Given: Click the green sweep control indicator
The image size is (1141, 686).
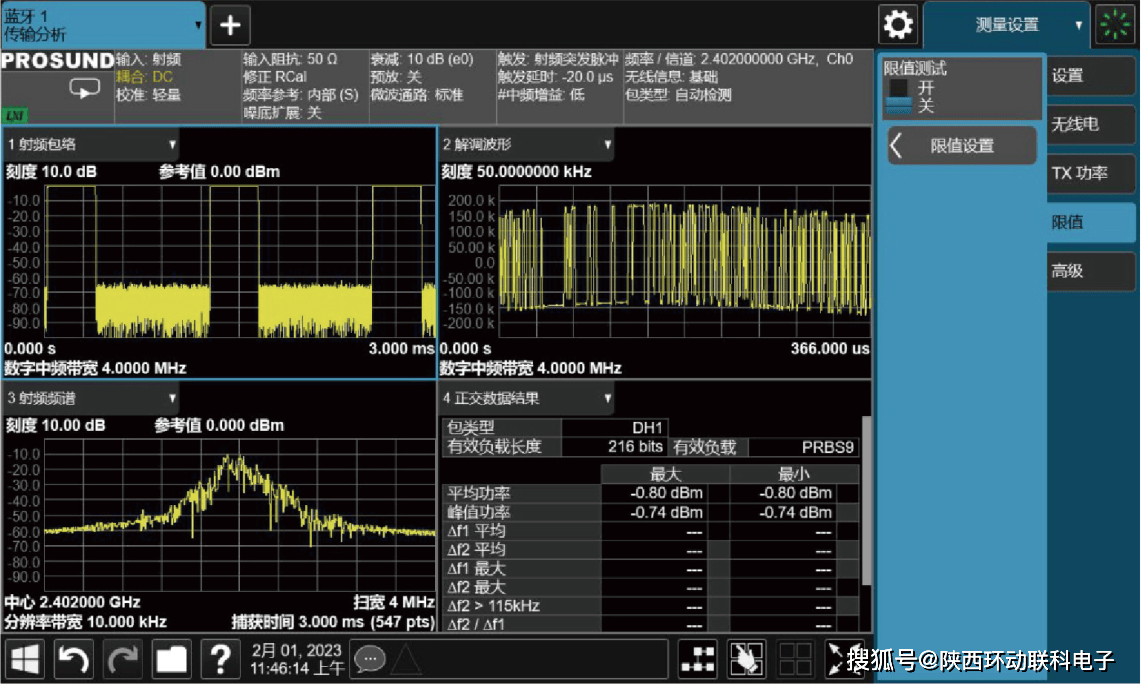Looking at the screenshot, I should (x=1116, y=25).
